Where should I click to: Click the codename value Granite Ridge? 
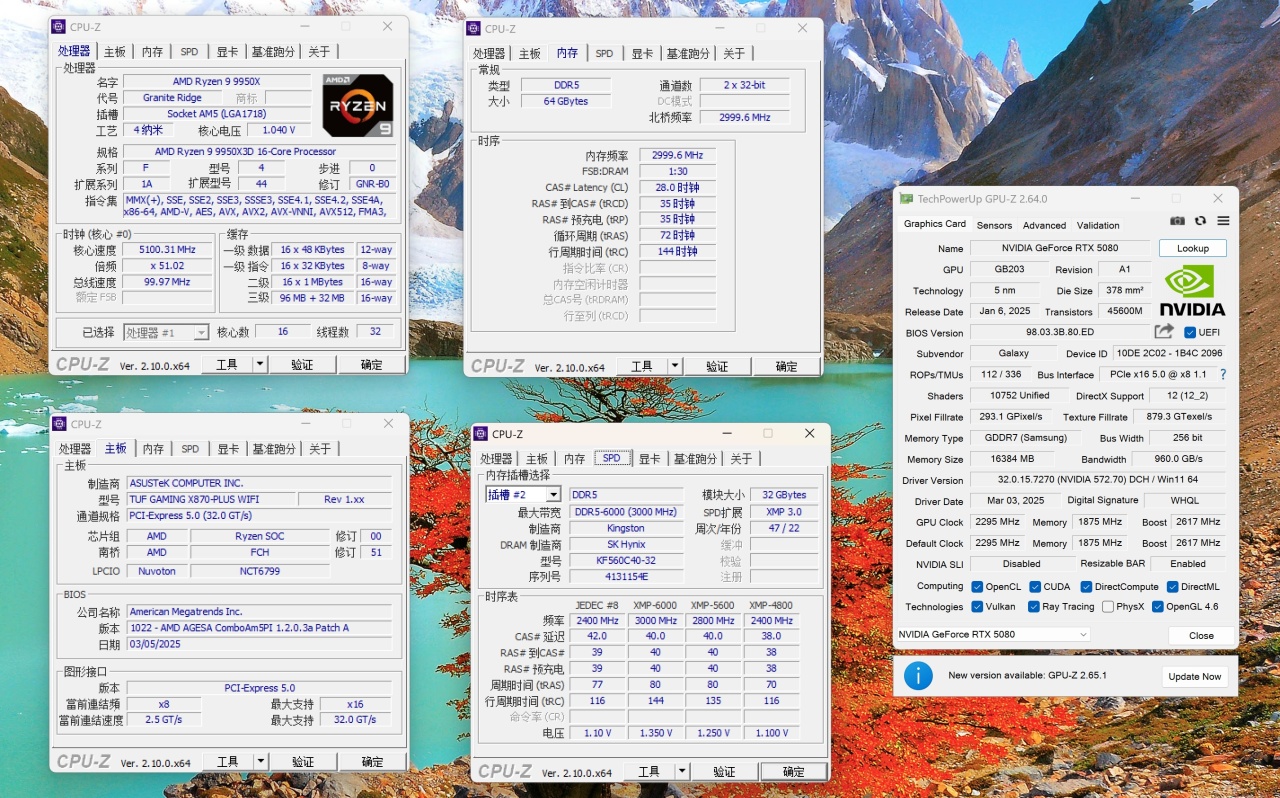pyautogui.click(x=172, y=98)
